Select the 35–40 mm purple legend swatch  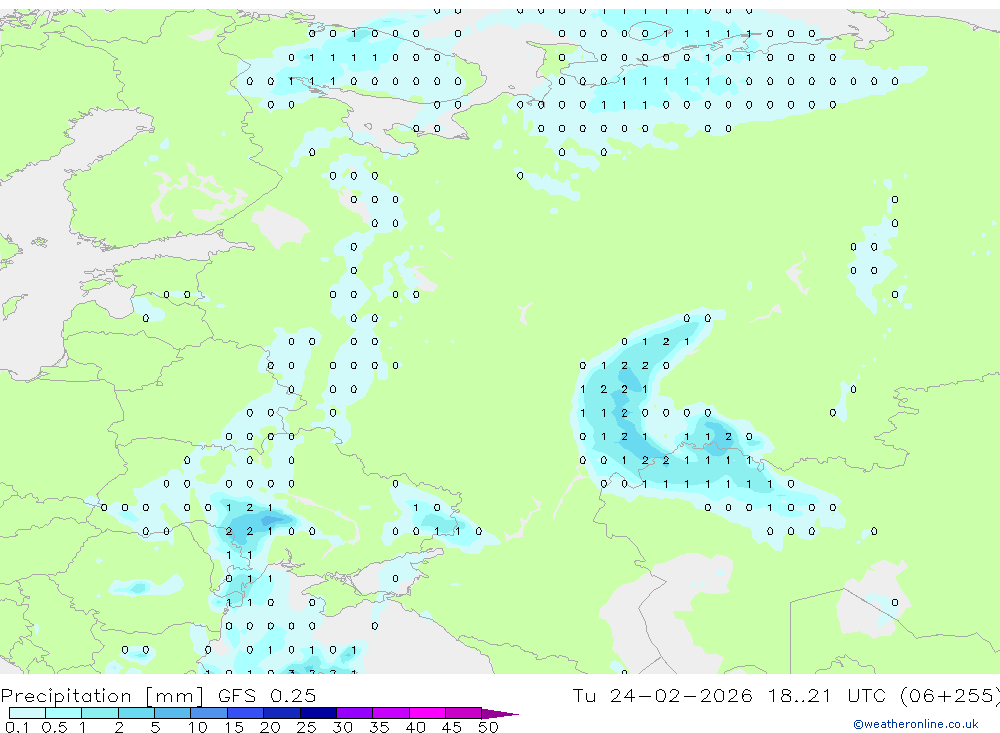(391, 713)
